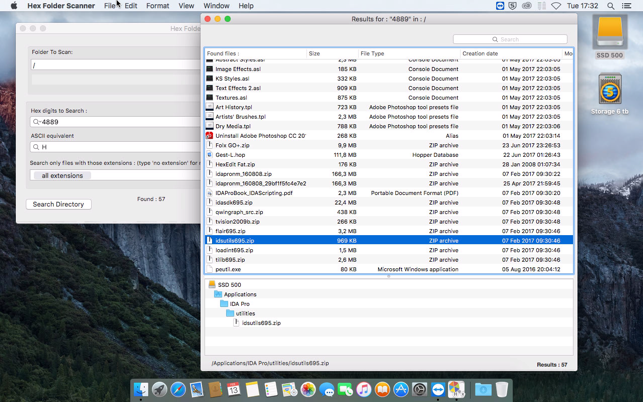
Task: Click the Folx GO+.zip archive icon
Action: (210, 145)
